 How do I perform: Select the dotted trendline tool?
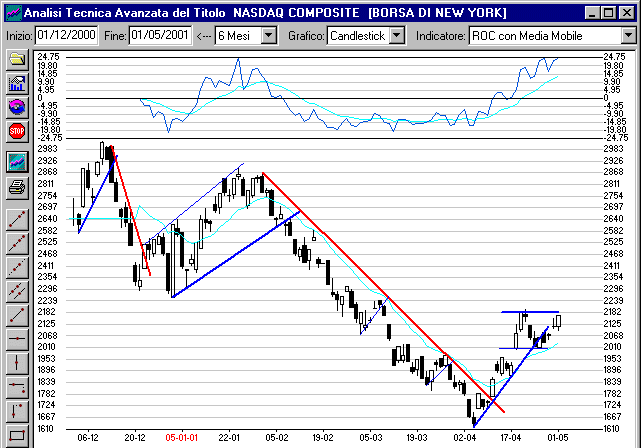coord(17,267)
